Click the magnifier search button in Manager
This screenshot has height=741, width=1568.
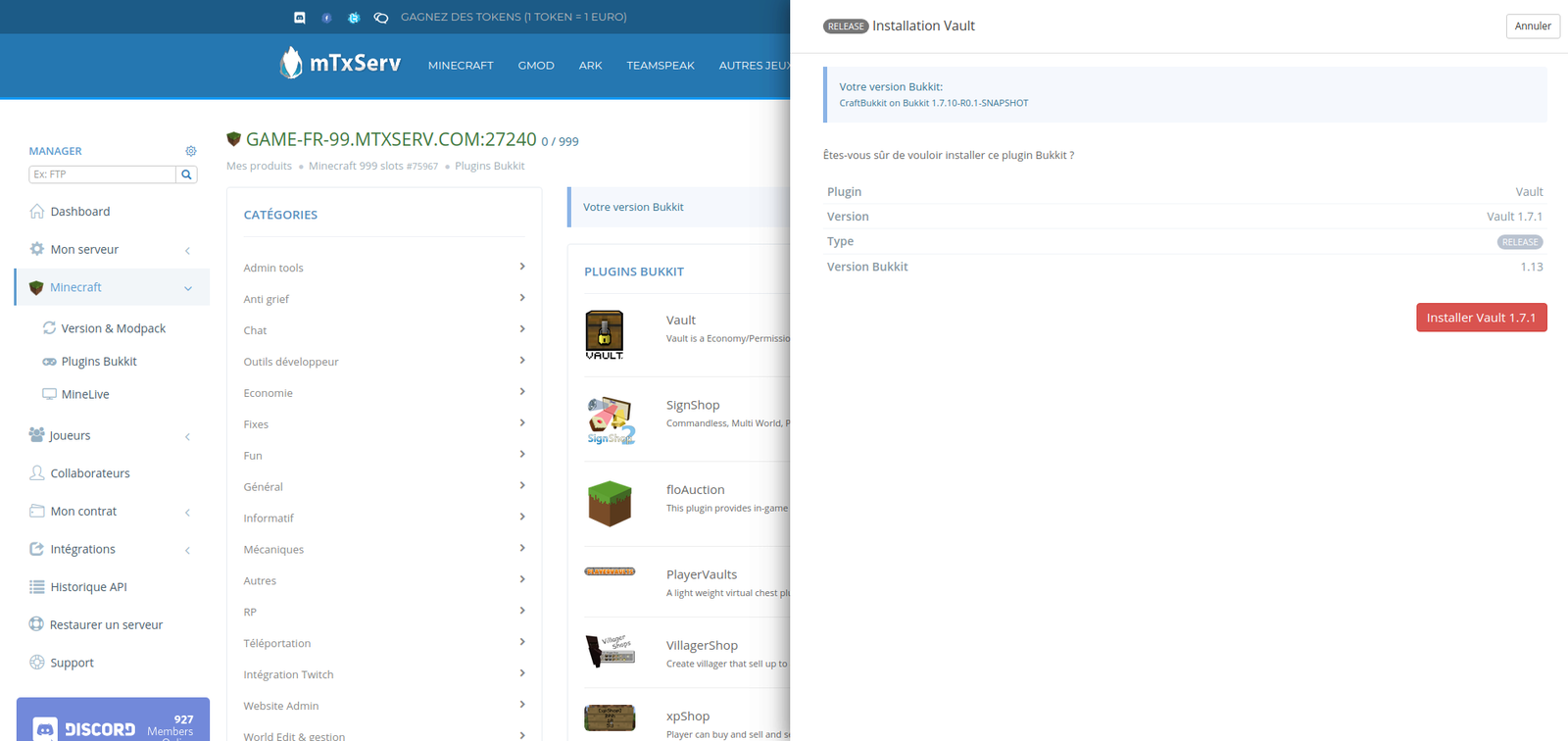point(186,174)
